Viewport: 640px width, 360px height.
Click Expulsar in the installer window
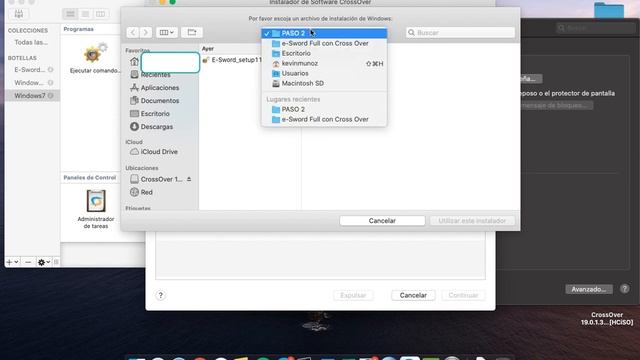click(x=353, y=295)
